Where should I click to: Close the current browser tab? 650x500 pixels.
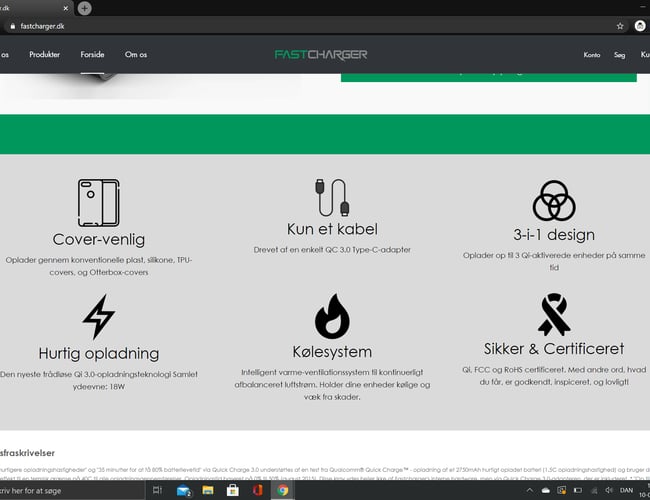coord(65,8)
